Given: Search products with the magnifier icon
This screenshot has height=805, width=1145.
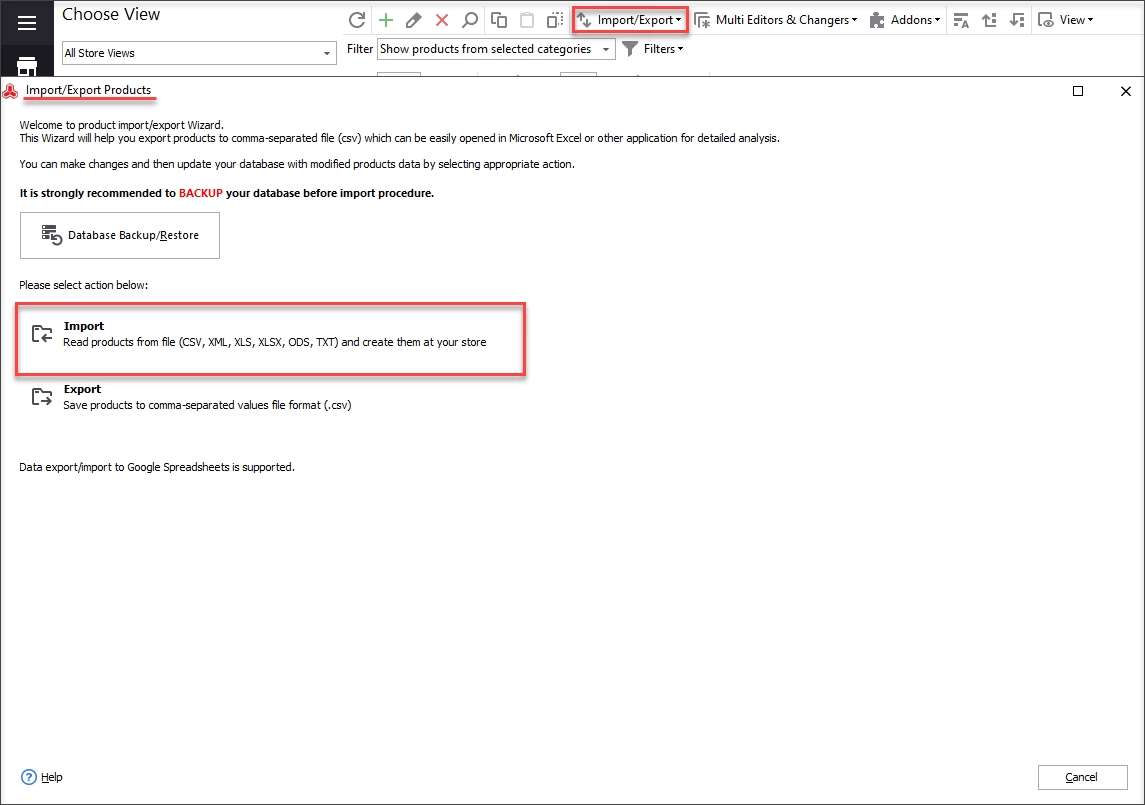Looking at the screenshot, I should 470,20.
